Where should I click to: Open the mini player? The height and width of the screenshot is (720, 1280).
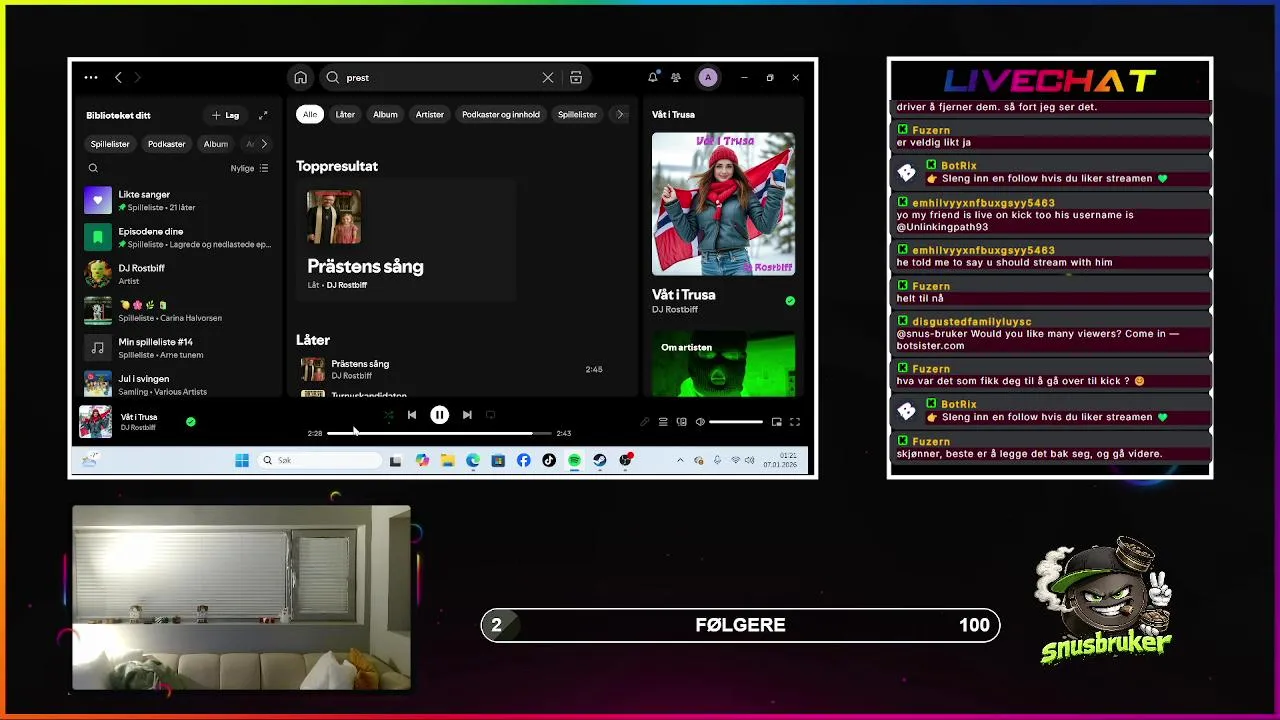(776, 422)
